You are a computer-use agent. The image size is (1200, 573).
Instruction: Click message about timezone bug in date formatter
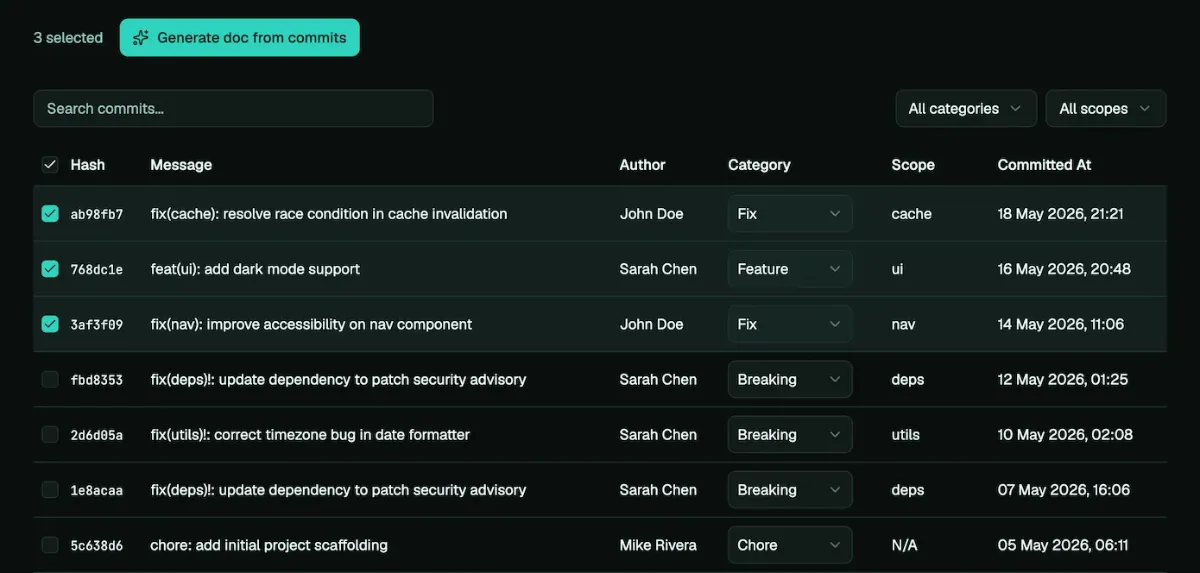(x=310, y=435)
